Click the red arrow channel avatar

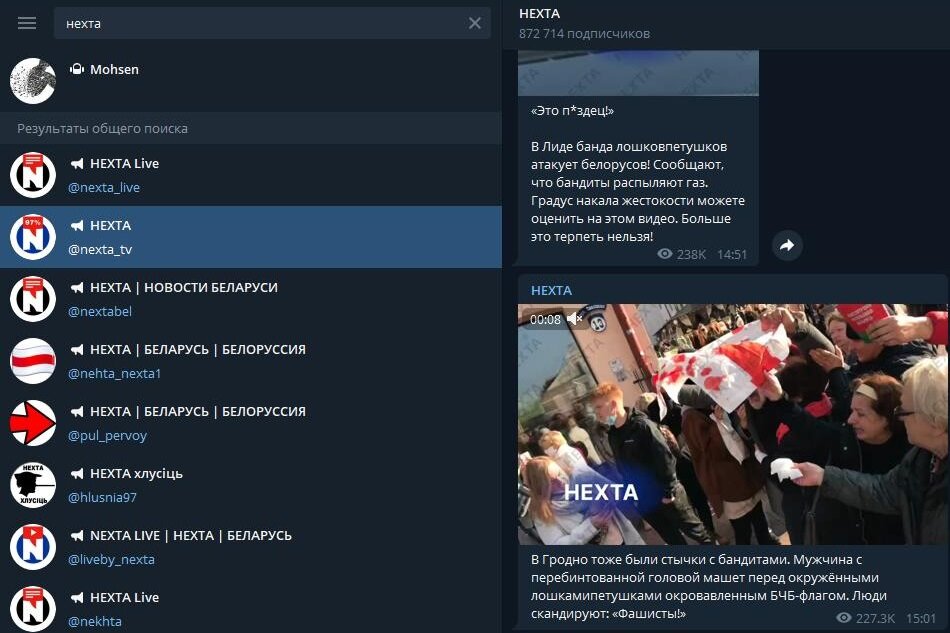(x=33, y=423)
